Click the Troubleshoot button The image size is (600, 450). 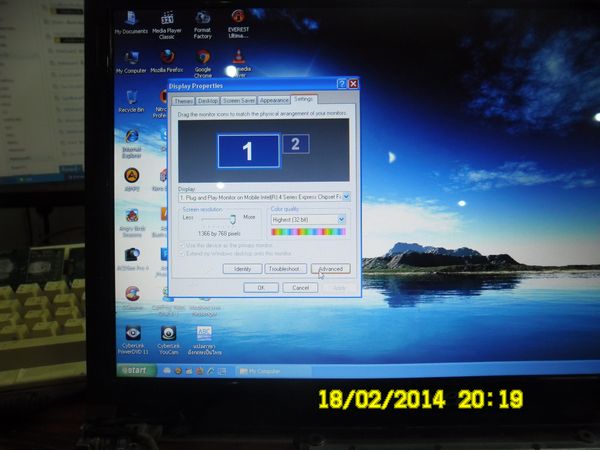285,269
